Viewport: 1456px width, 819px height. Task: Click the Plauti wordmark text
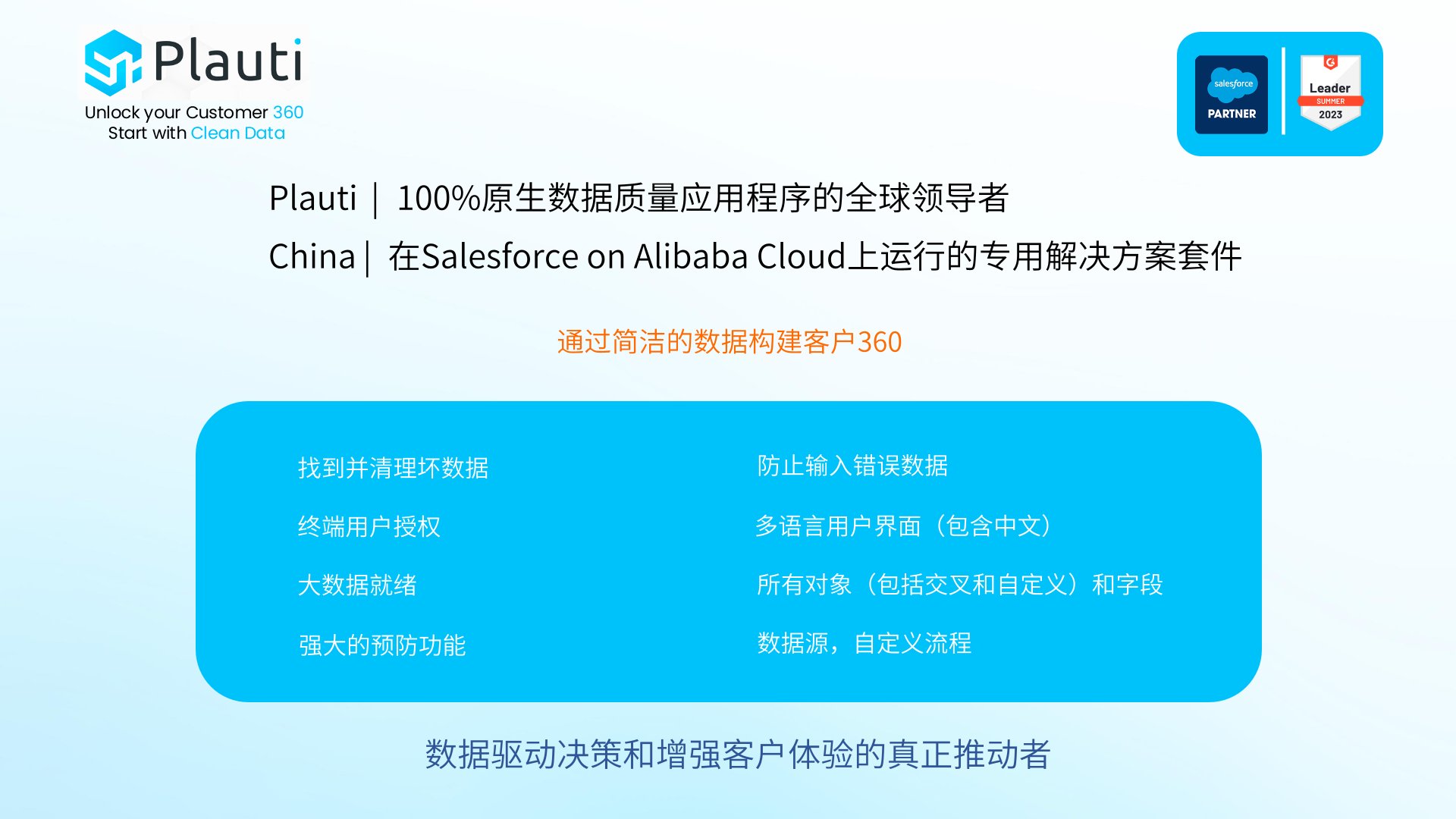[227, 61]
